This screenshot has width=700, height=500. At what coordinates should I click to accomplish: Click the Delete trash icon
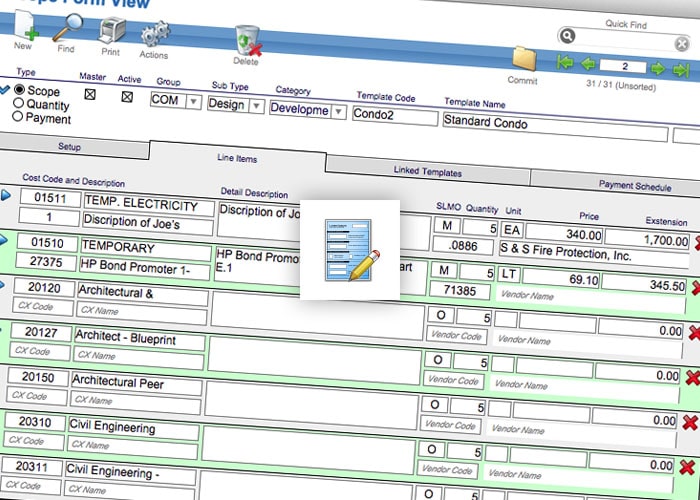249,41
